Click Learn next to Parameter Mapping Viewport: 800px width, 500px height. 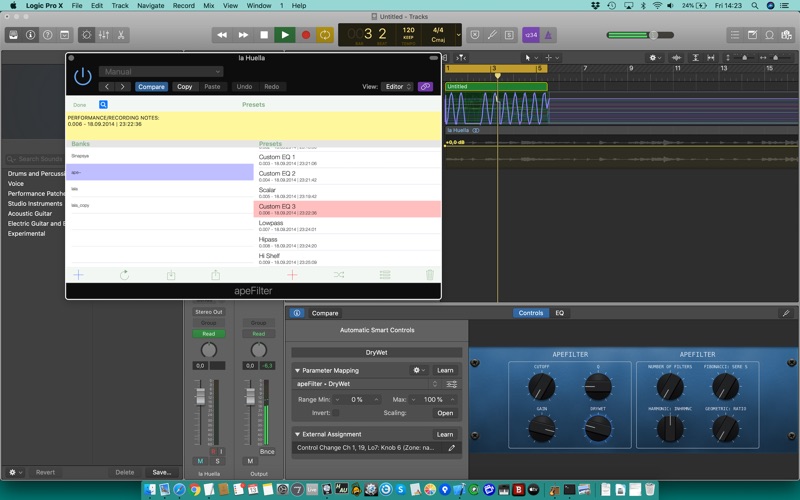point(445,370)
